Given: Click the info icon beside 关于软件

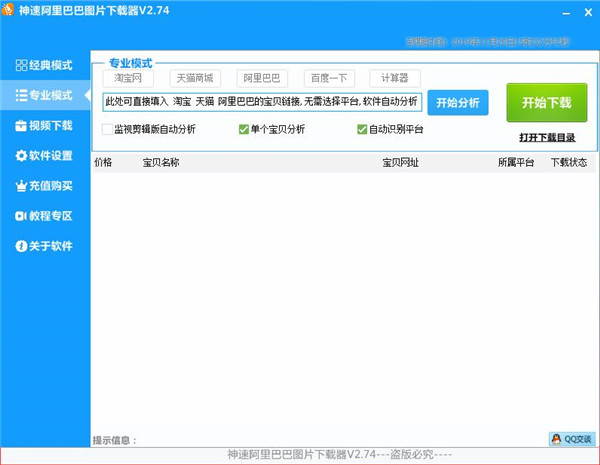Looking at the screenshot, I should pyautogui.click(x=21, y=246).
